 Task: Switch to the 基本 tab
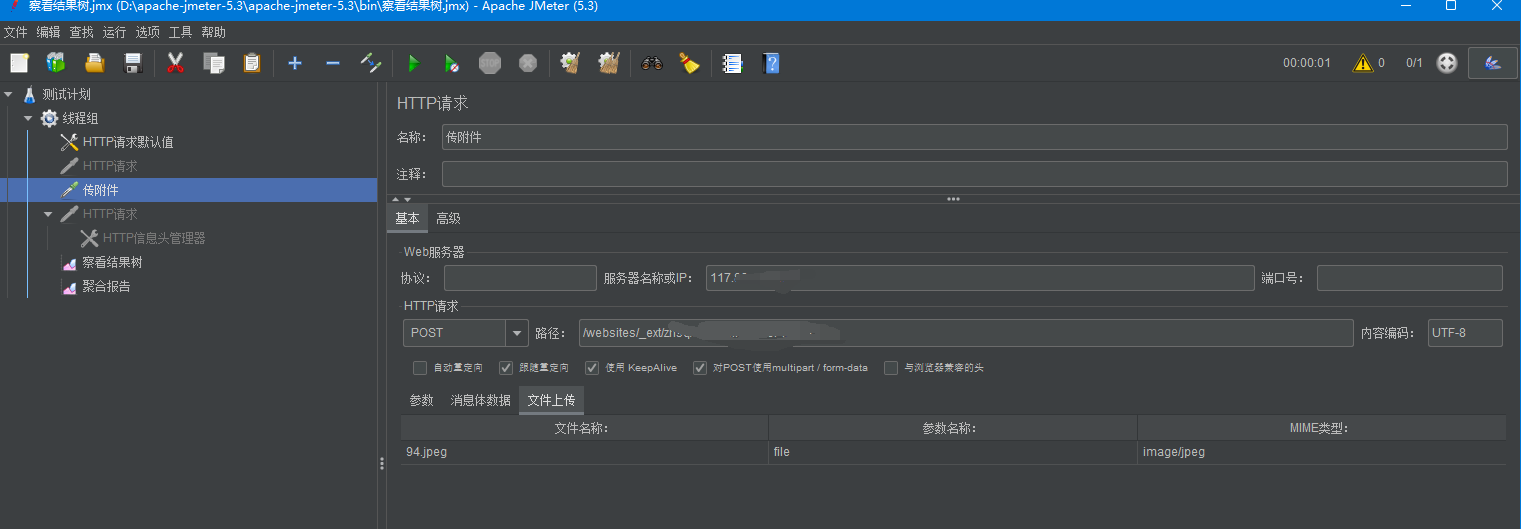pos(407,218)
